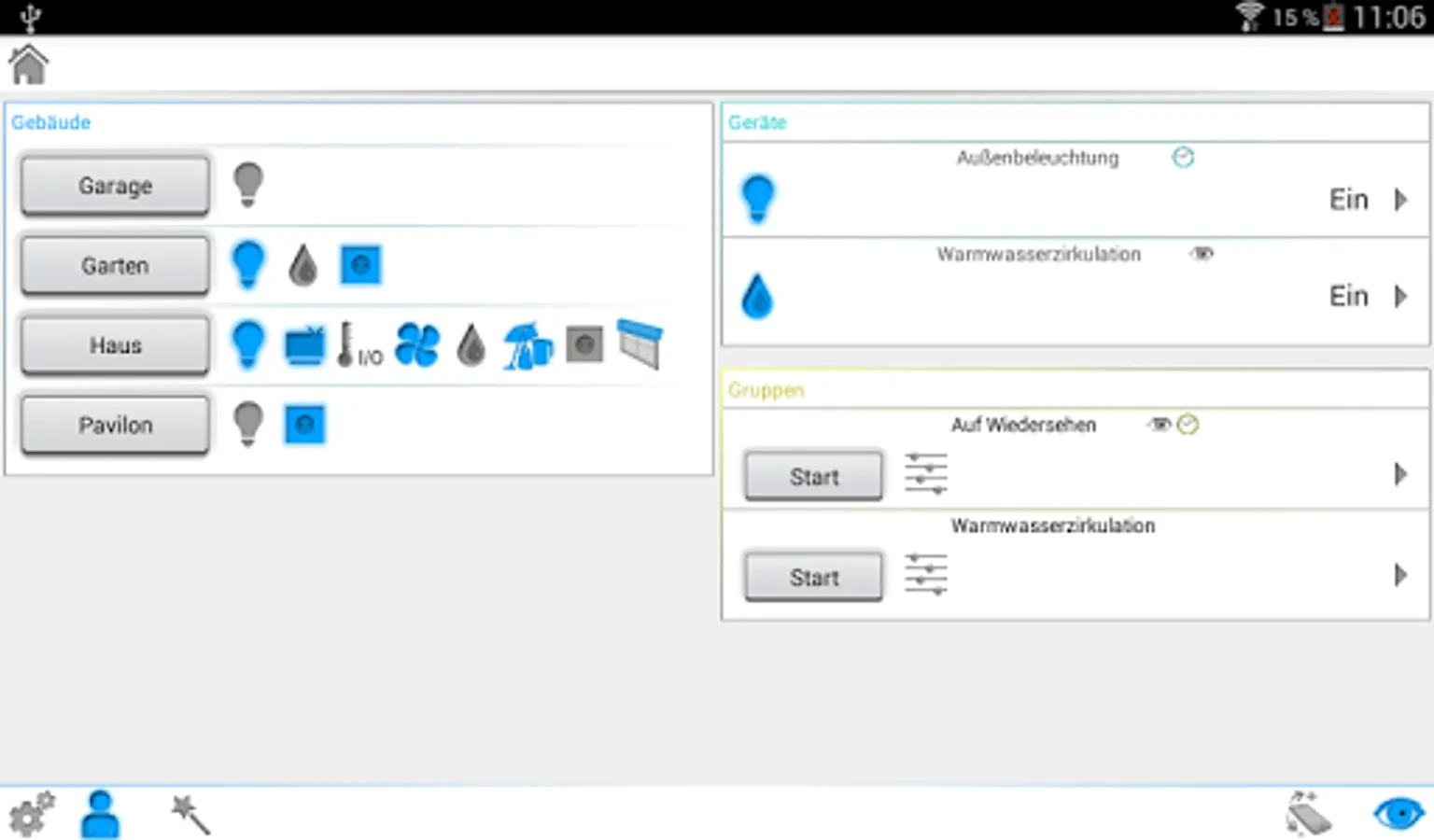Tap the battery indicator in status bar
The image size is (1434, 840).
click(x=1334, y=17)
